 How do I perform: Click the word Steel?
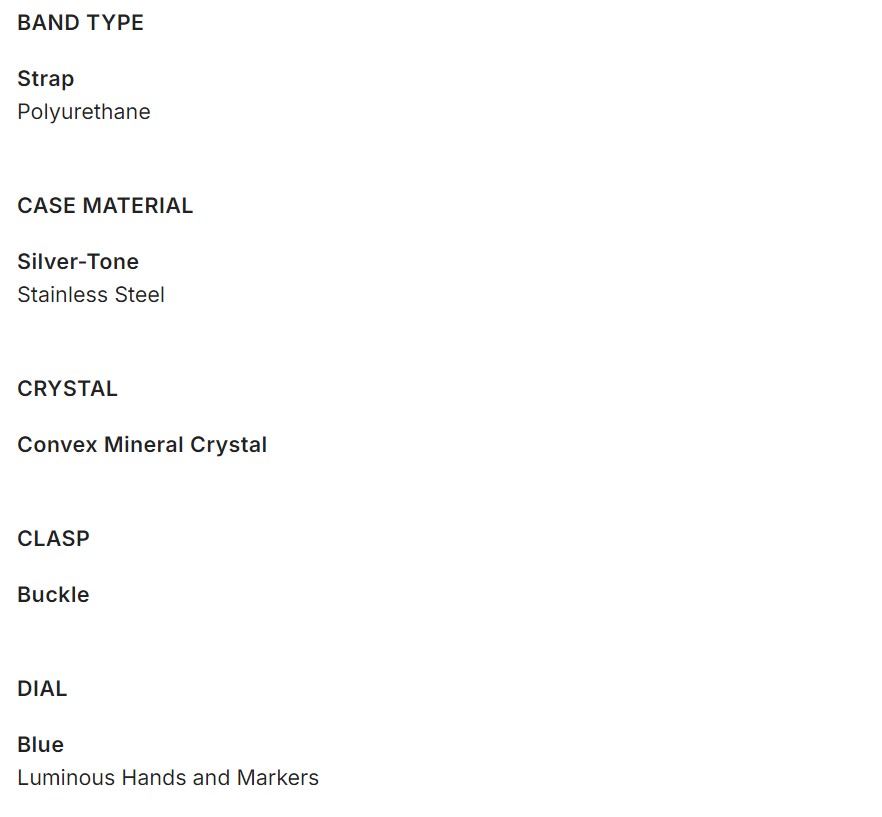point(143,295)
